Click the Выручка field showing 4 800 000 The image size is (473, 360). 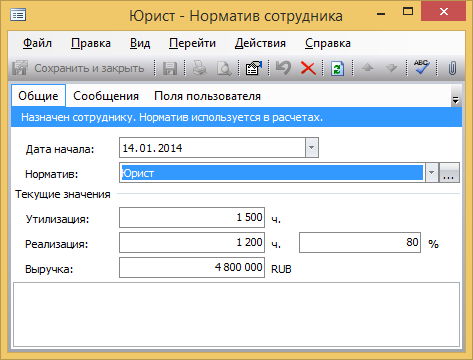coord(192,267)
